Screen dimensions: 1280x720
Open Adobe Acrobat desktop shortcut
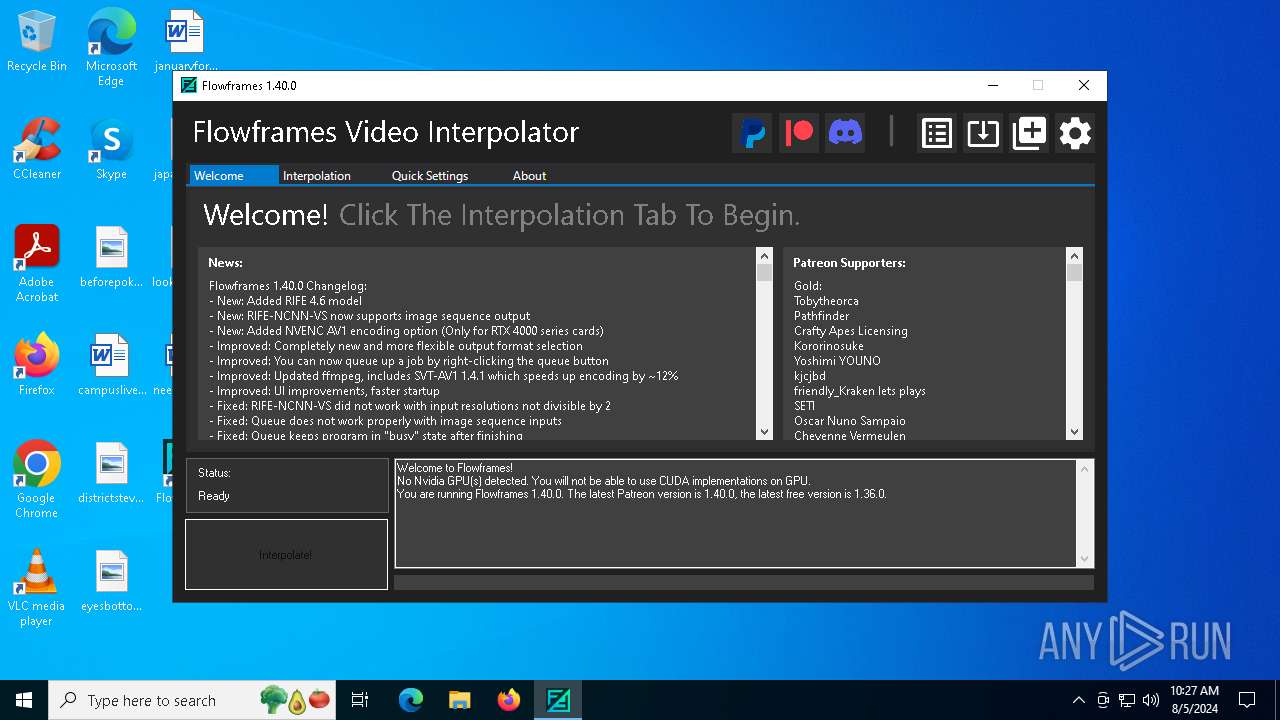click(37, 264)
